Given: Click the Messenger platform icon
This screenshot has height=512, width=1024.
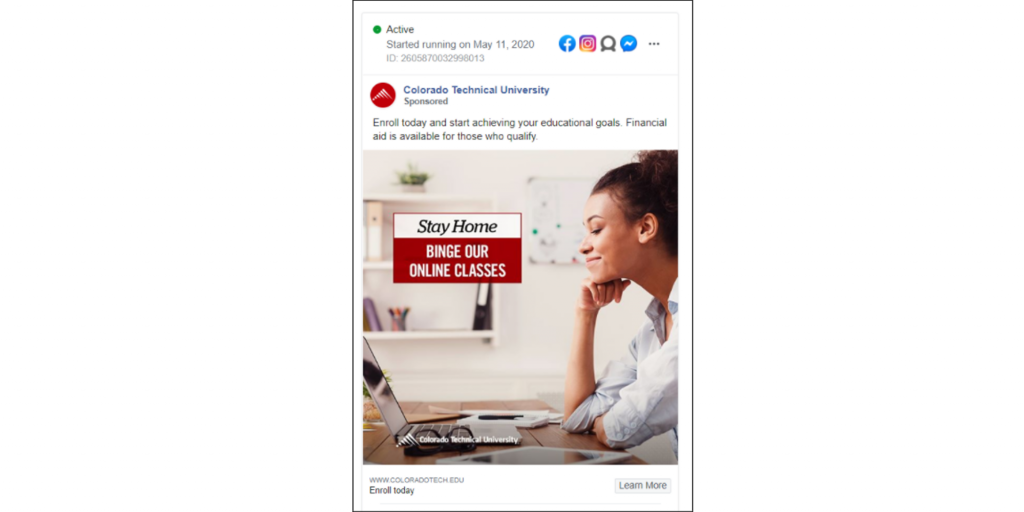Looking at the screenshot, I should [x=628, y=44].
